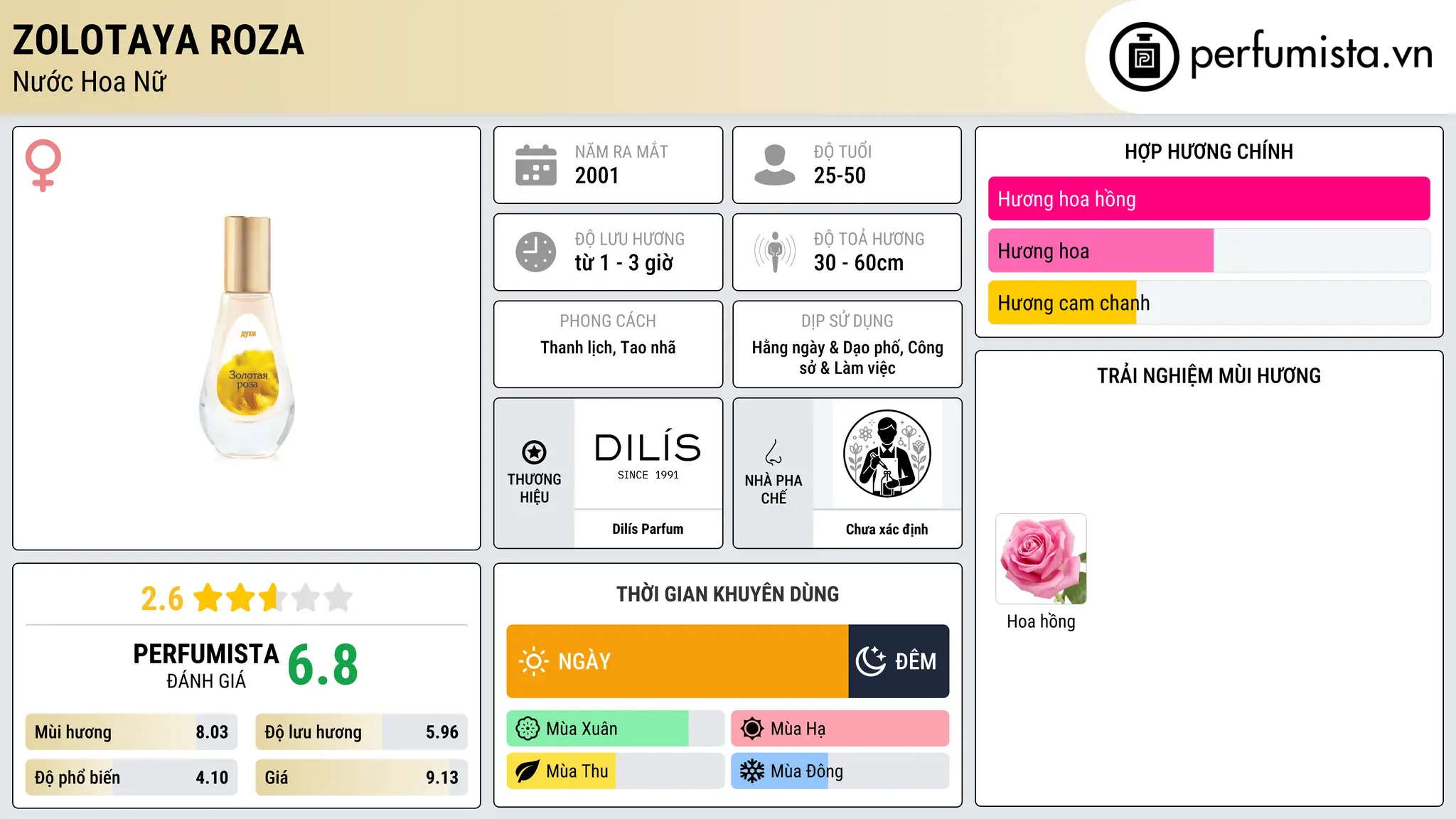The height and width of the screenshot is (819, 1456).
Task: Click the Mùa Thu season bar
Action: [x=616, y=771]
